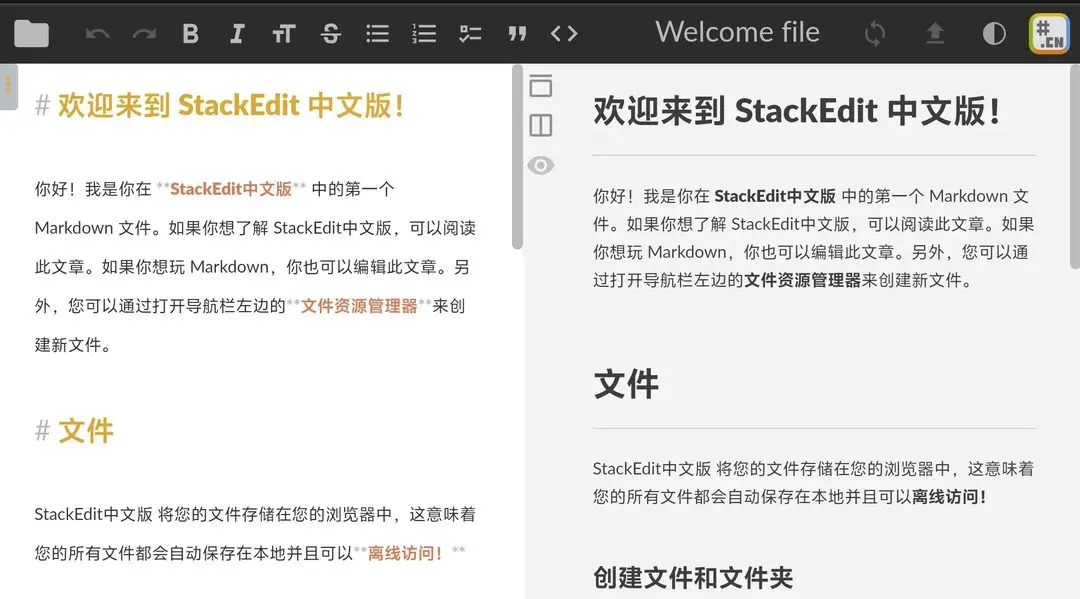Screen dimensions: 1080x599
Task: Open the StackEdit CN menu logo
Action: 1048,32
